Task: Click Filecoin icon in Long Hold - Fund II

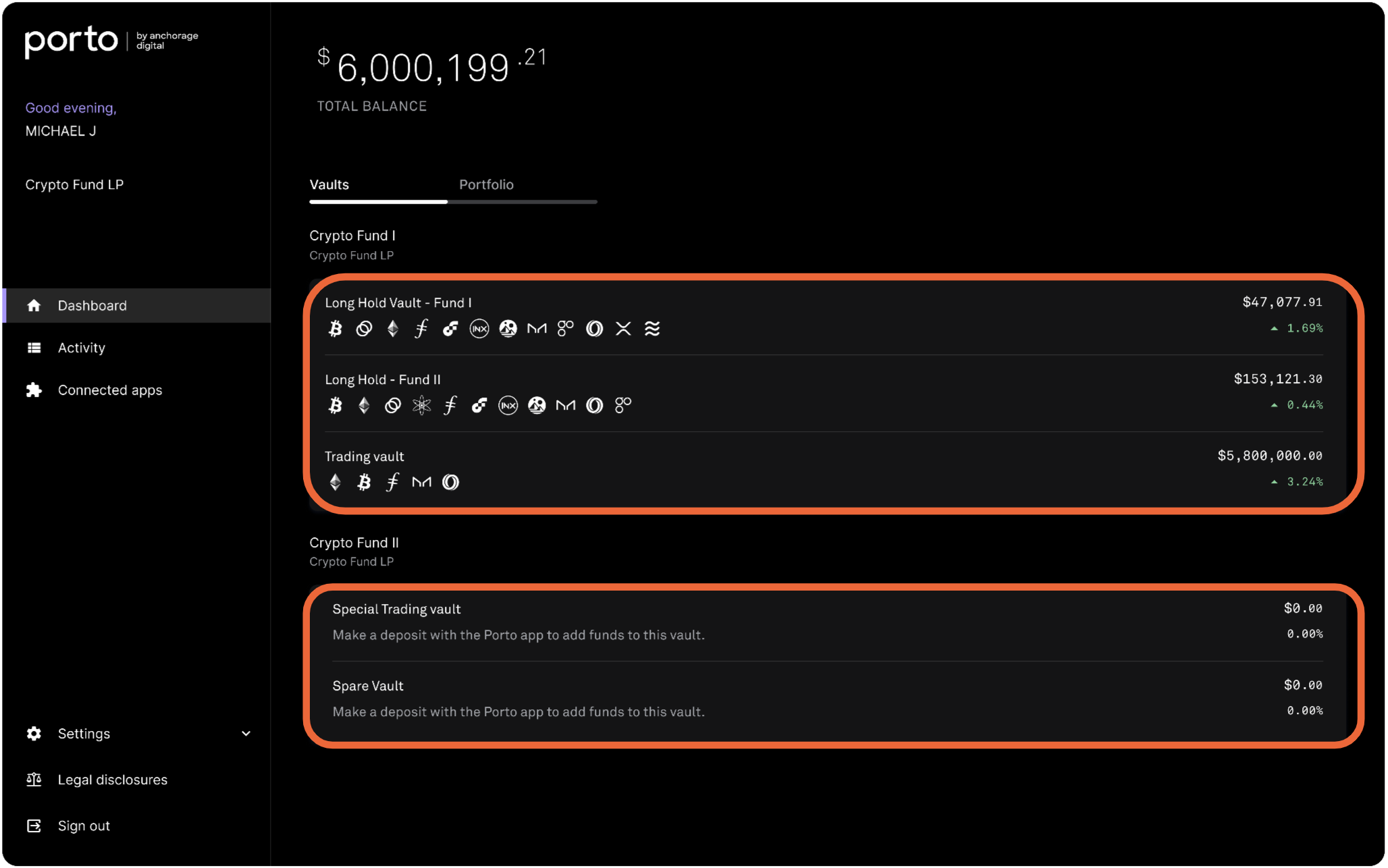Action: tap(450, 406)
